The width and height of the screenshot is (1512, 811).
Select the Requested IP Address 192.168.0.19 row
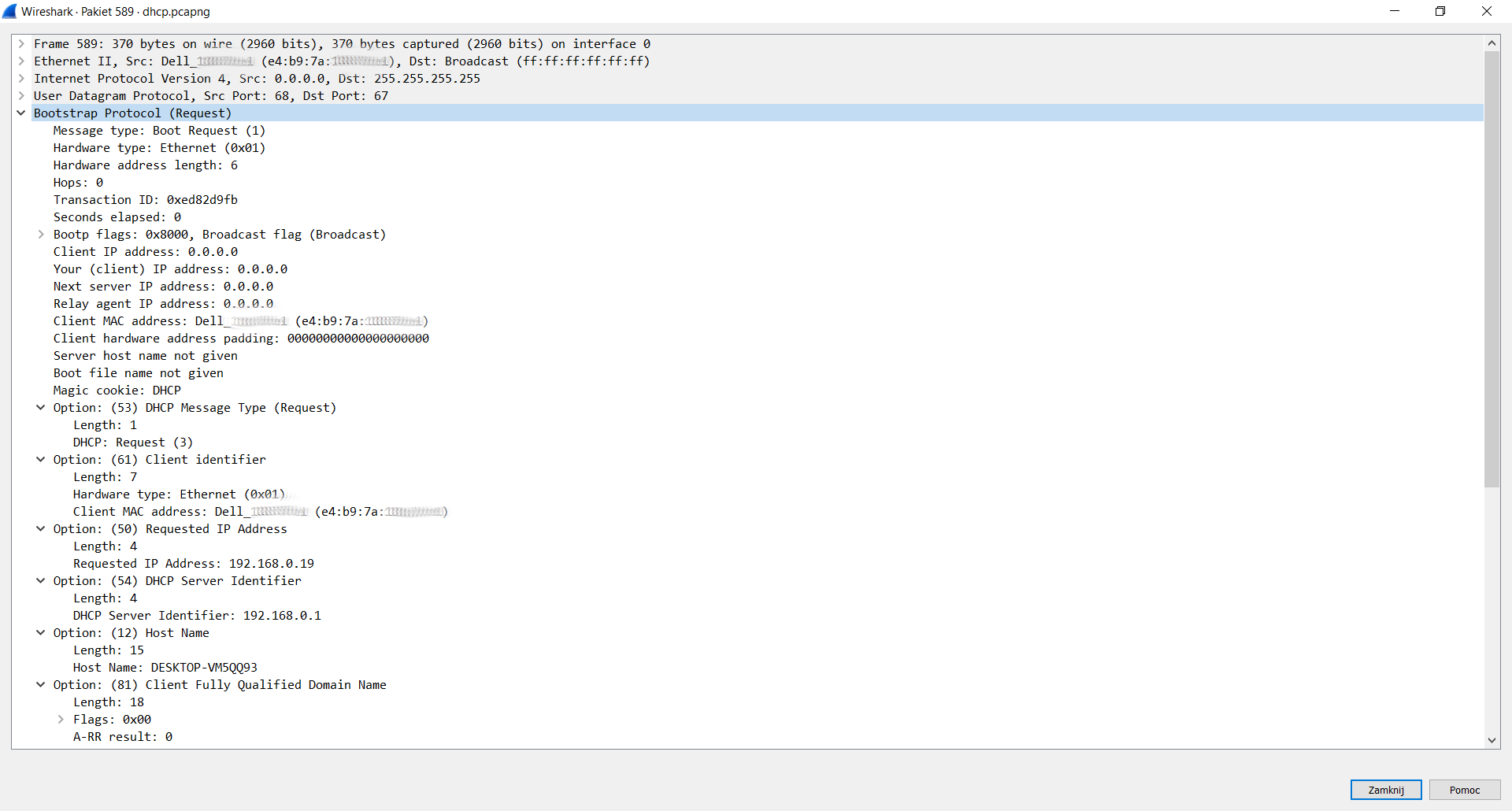pyautogui.click(x=748, y=564)
